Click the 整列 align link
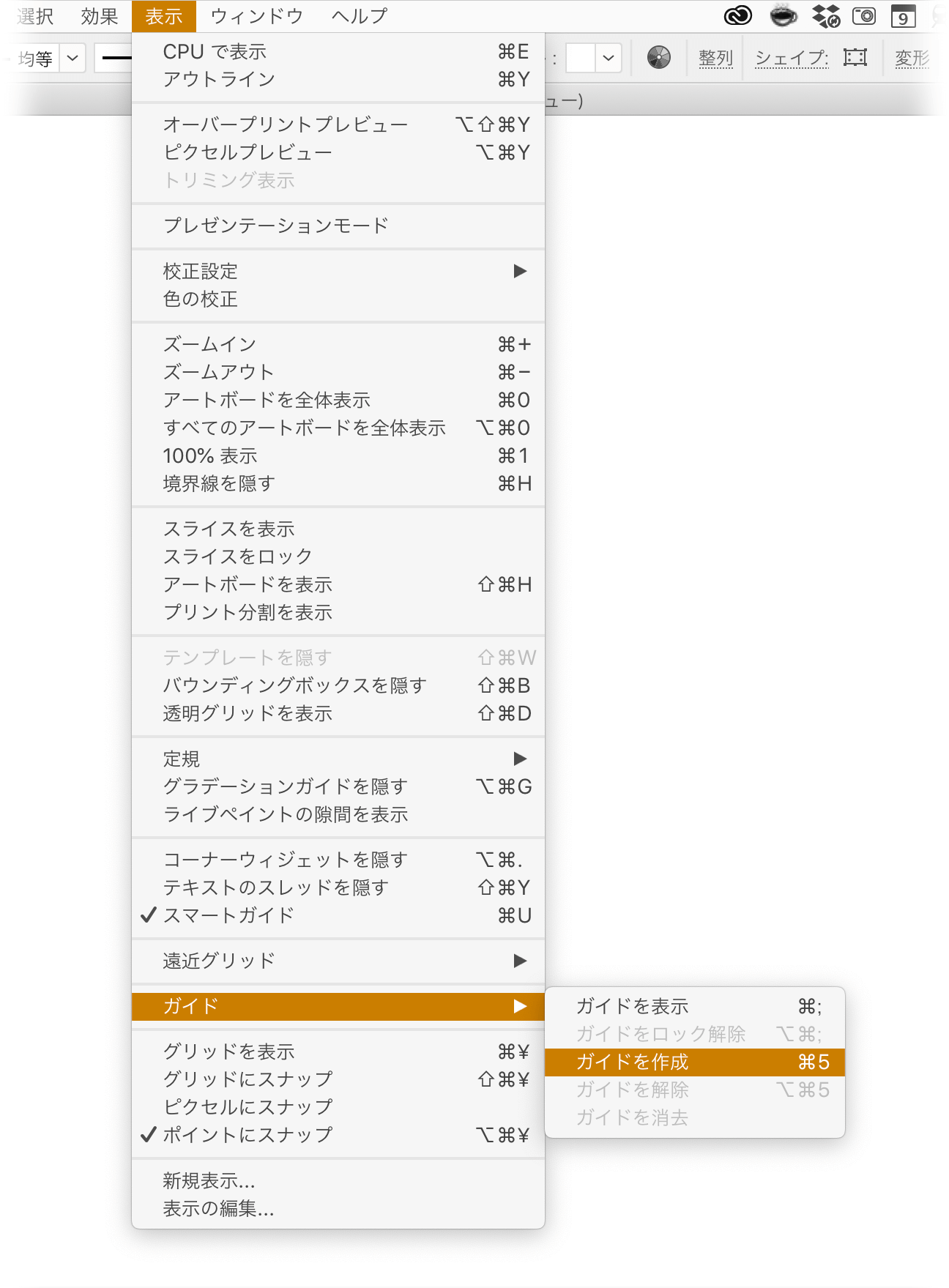 point(715,58)
